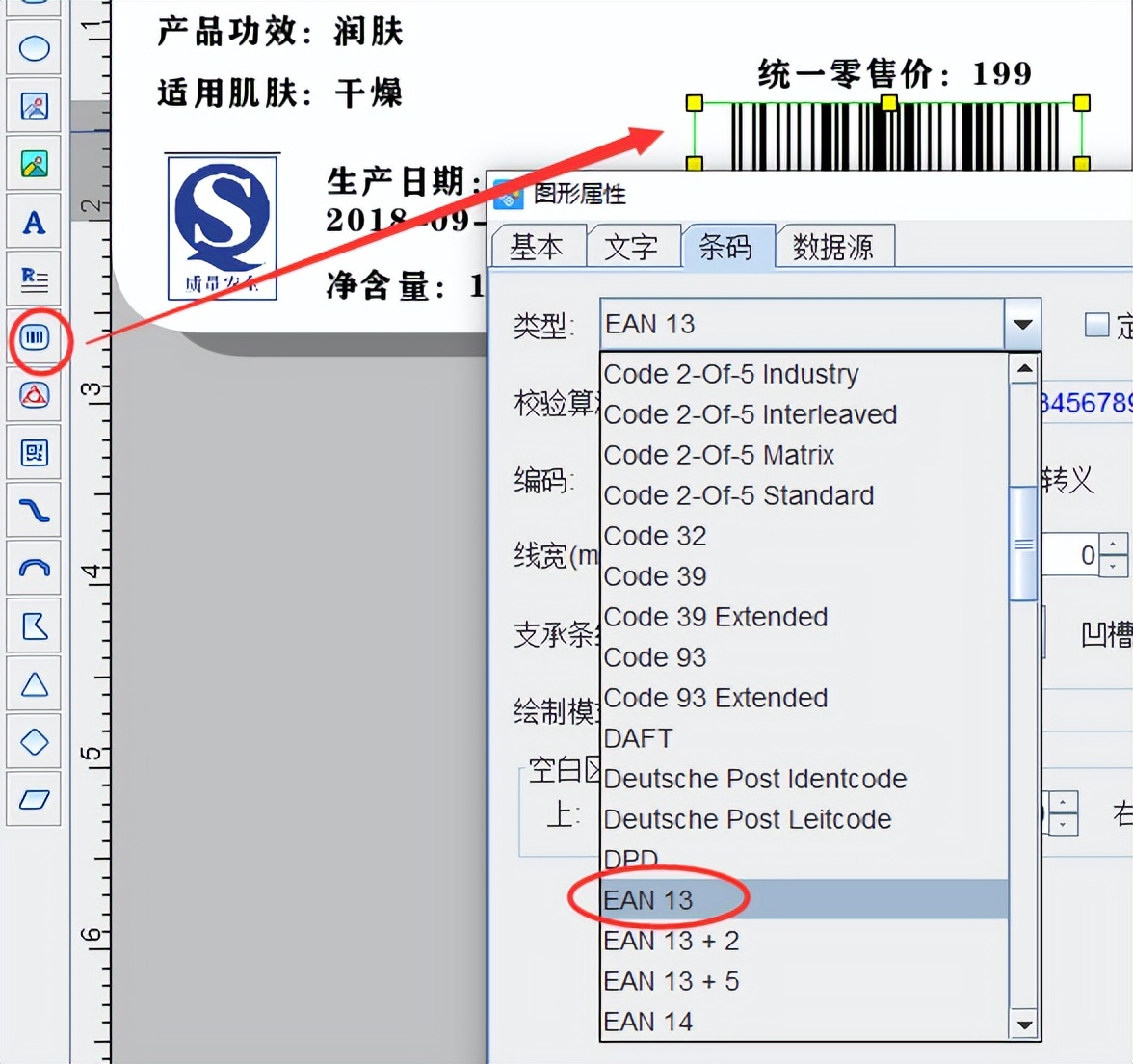Select the diamond shape tool
Image resolution: width=1133 pixels, height=1064 pixels.
[x=34, y=742]
